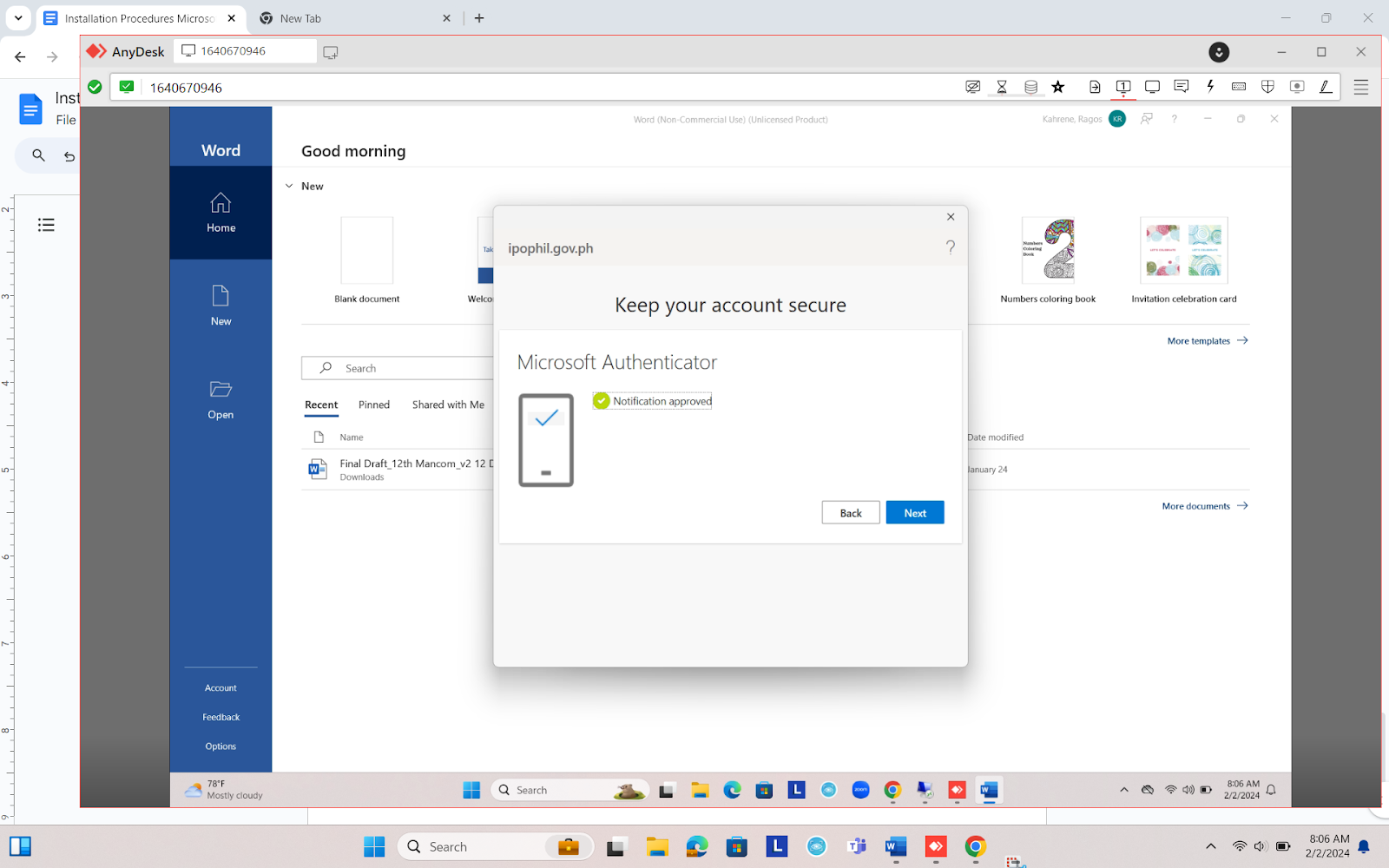Open Blank document template thumbnail
Screen dimensions: 1389x868
coord(367,250)
